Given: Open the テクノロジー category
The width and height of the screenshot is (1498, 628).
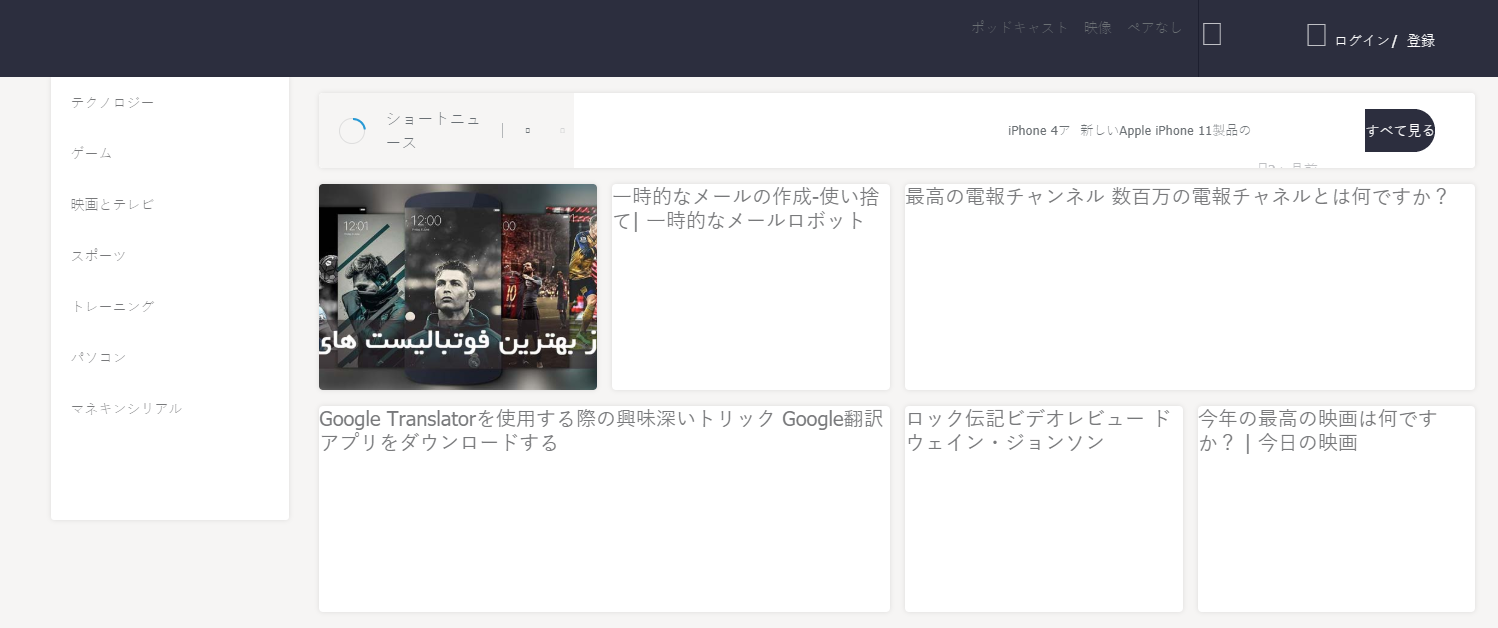Looking at the screenshot, I should (x=113, y=102).
